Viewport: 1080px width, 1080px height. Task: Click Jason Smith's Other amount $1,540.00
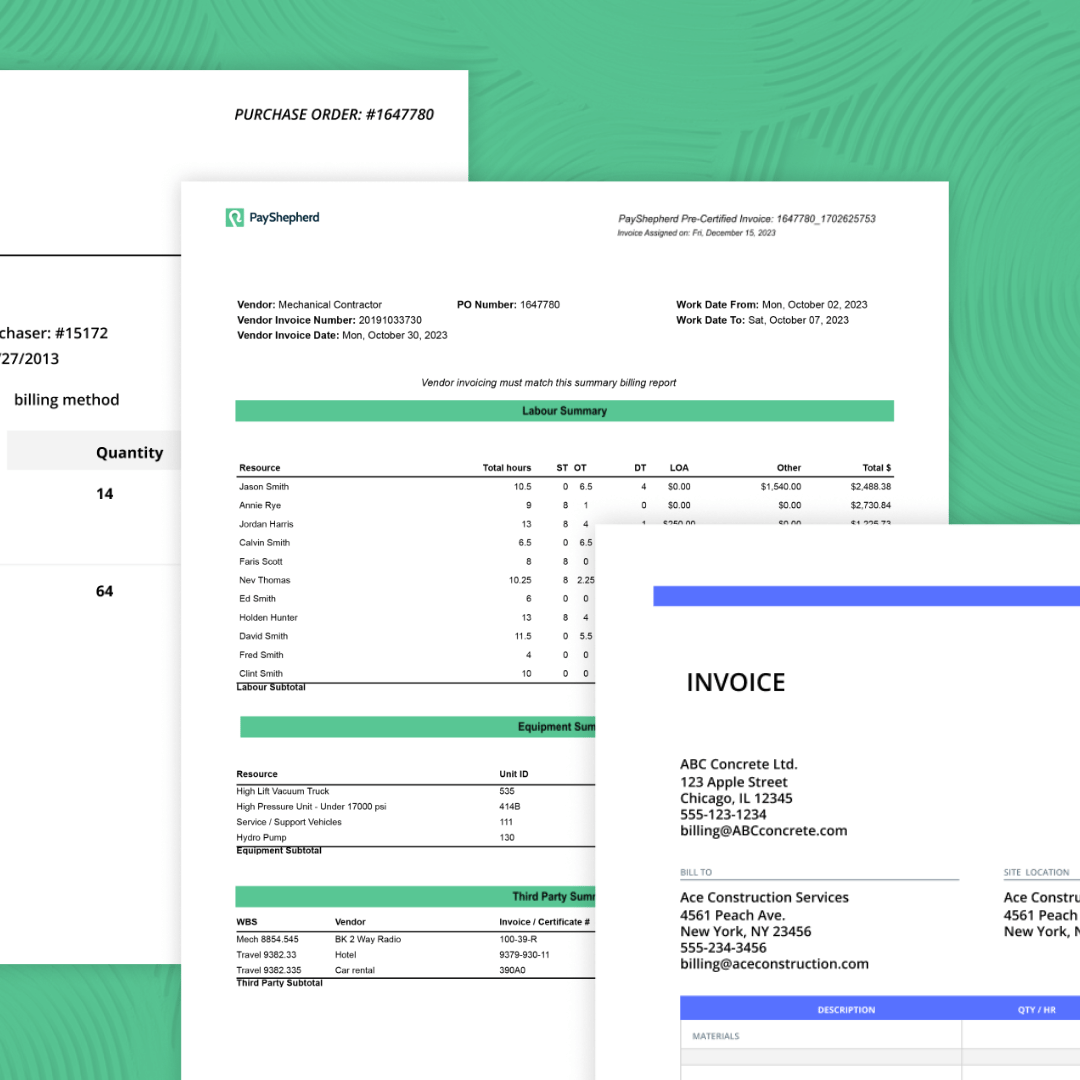tap(780, 486)
